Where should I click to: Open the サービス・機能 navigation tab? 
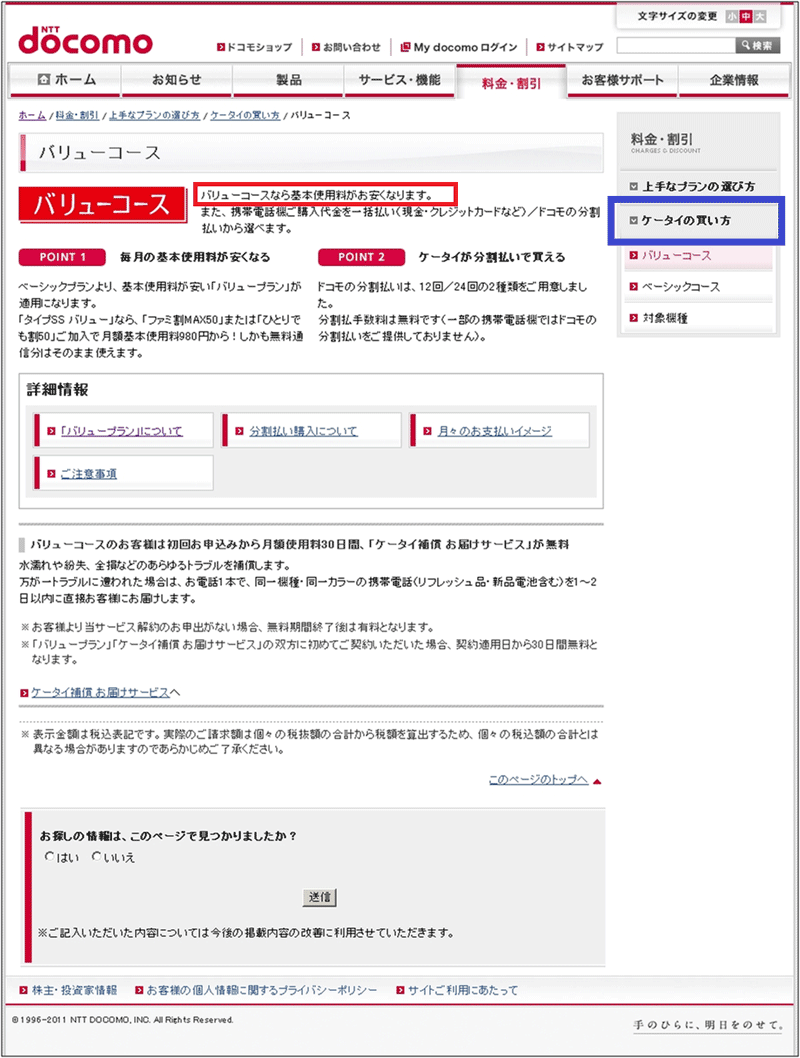pos(400,80)
